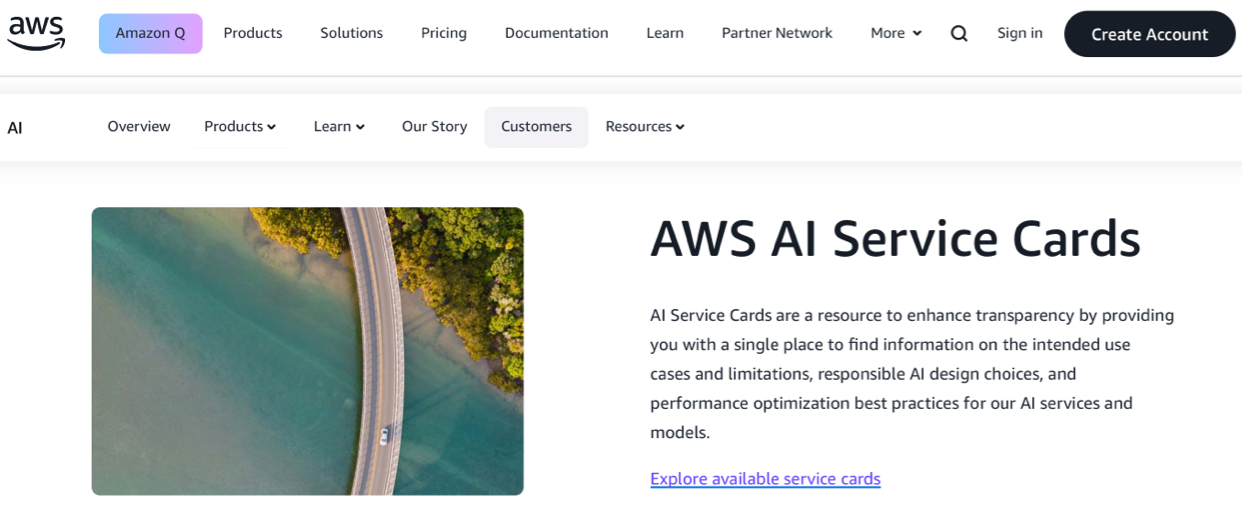The width and height of the screenshot is (1242, 510).
Task: Open the Our Story tab
Action: pos(434,127)
